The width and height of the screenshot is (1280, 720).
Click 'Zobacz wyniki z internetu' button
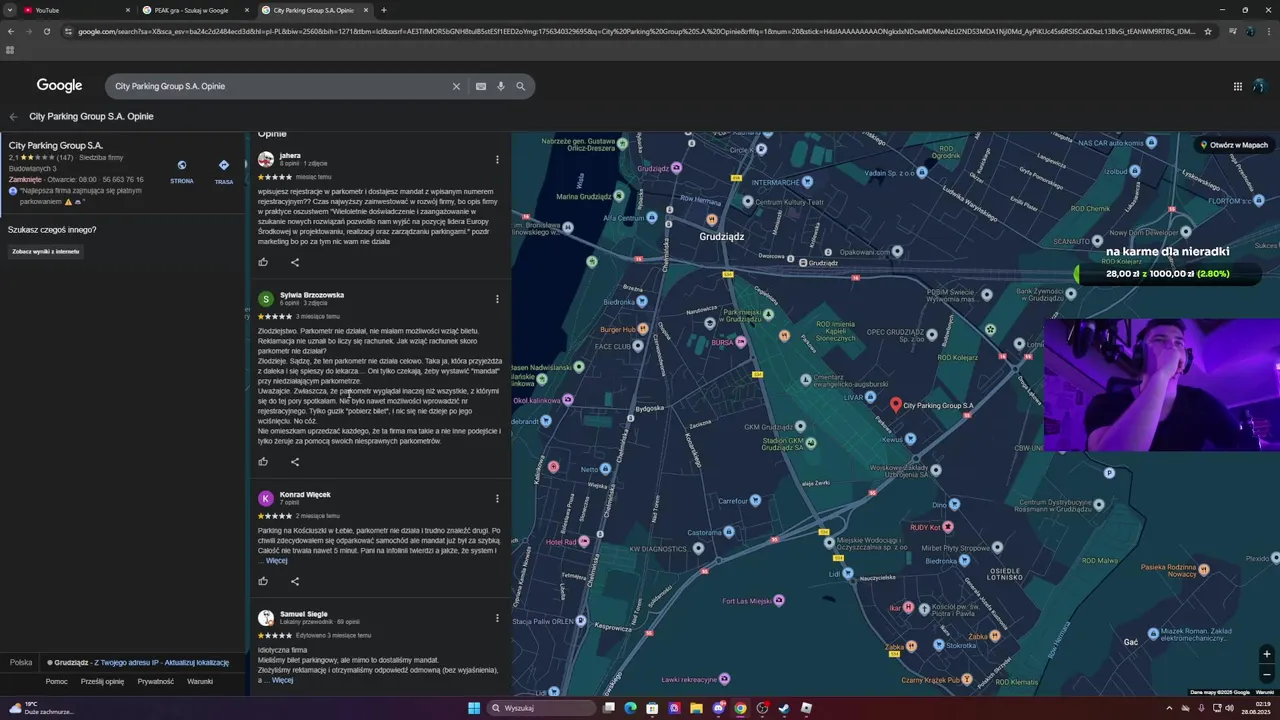coord(46,251)
